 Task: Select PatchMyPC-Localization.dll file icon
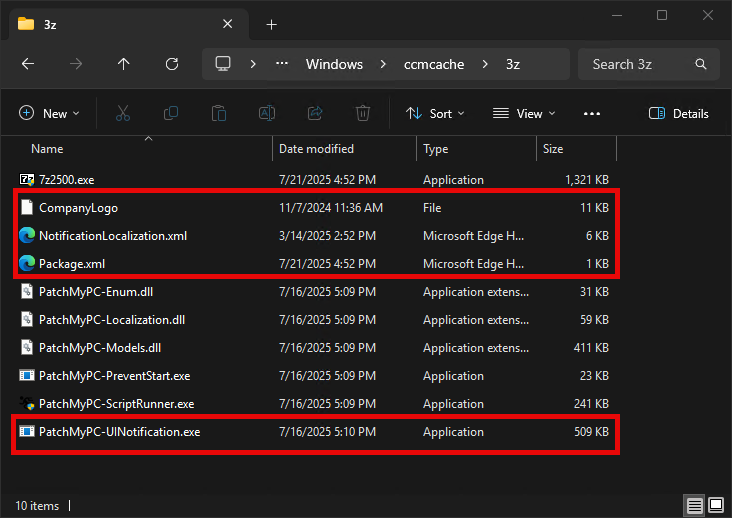point(27,320)
